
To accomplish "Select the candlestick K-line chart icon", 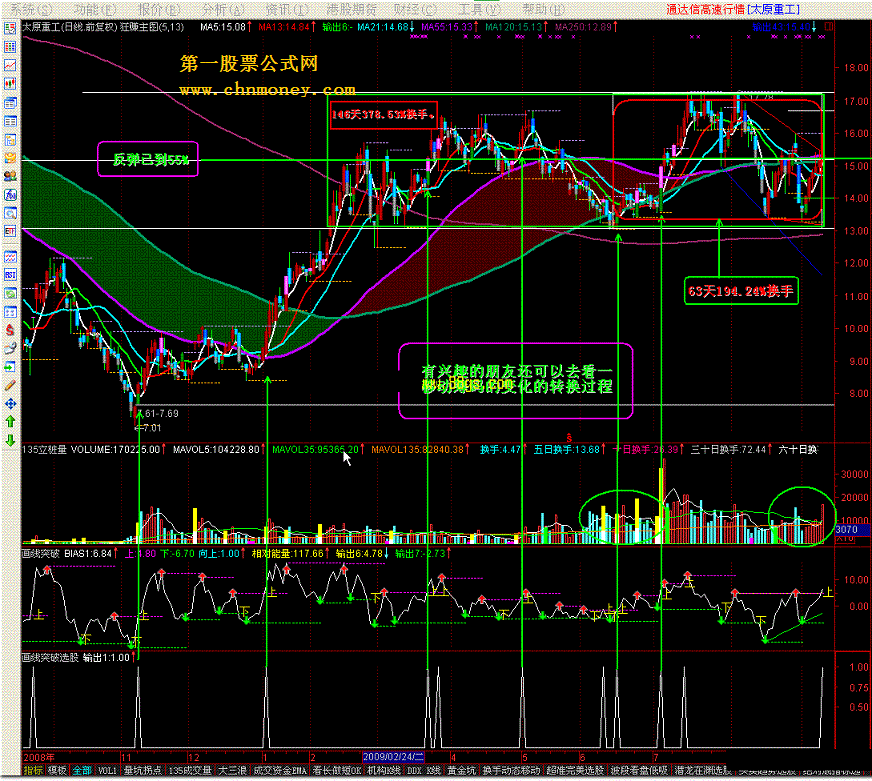I will point(10,84).
